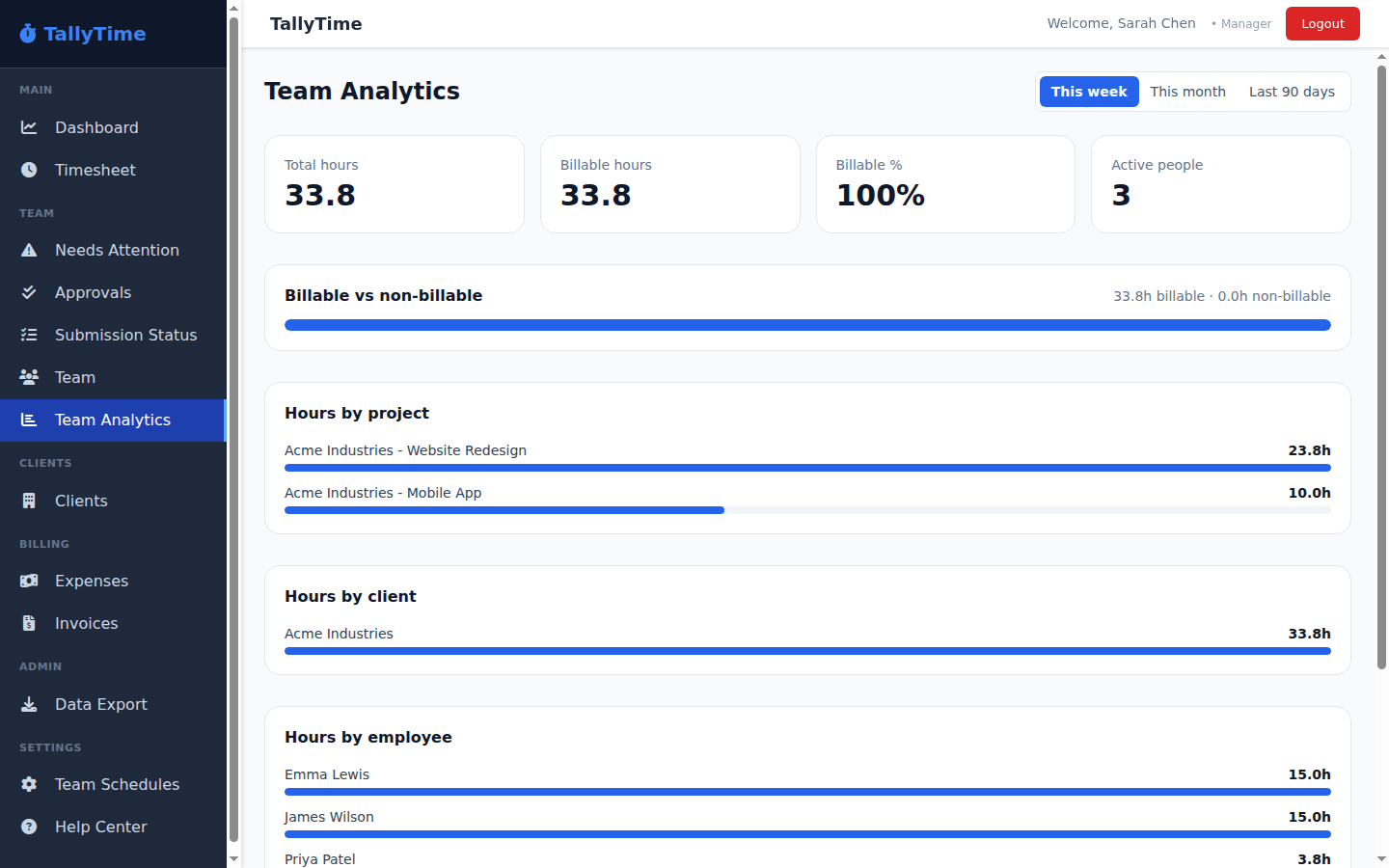Click James Wilson hours bar
Image resolution: width=1389 pixels, height=868 pixels.
pyautogui.click(x=807, y=834)
